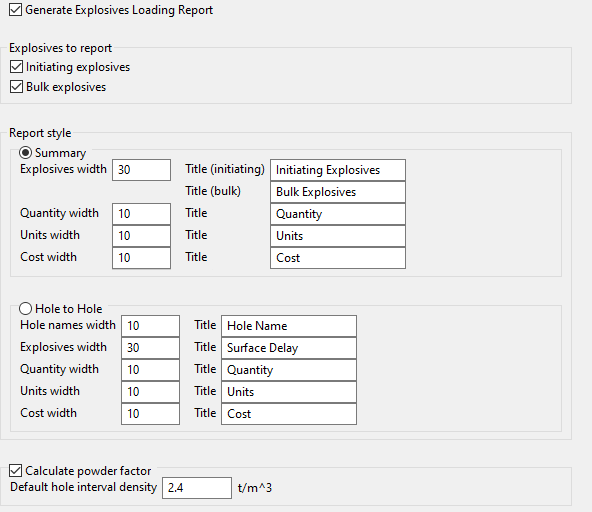Click the Title (bulk) text field
Screen dimensions: 592x512
click(x=338, y=192)
